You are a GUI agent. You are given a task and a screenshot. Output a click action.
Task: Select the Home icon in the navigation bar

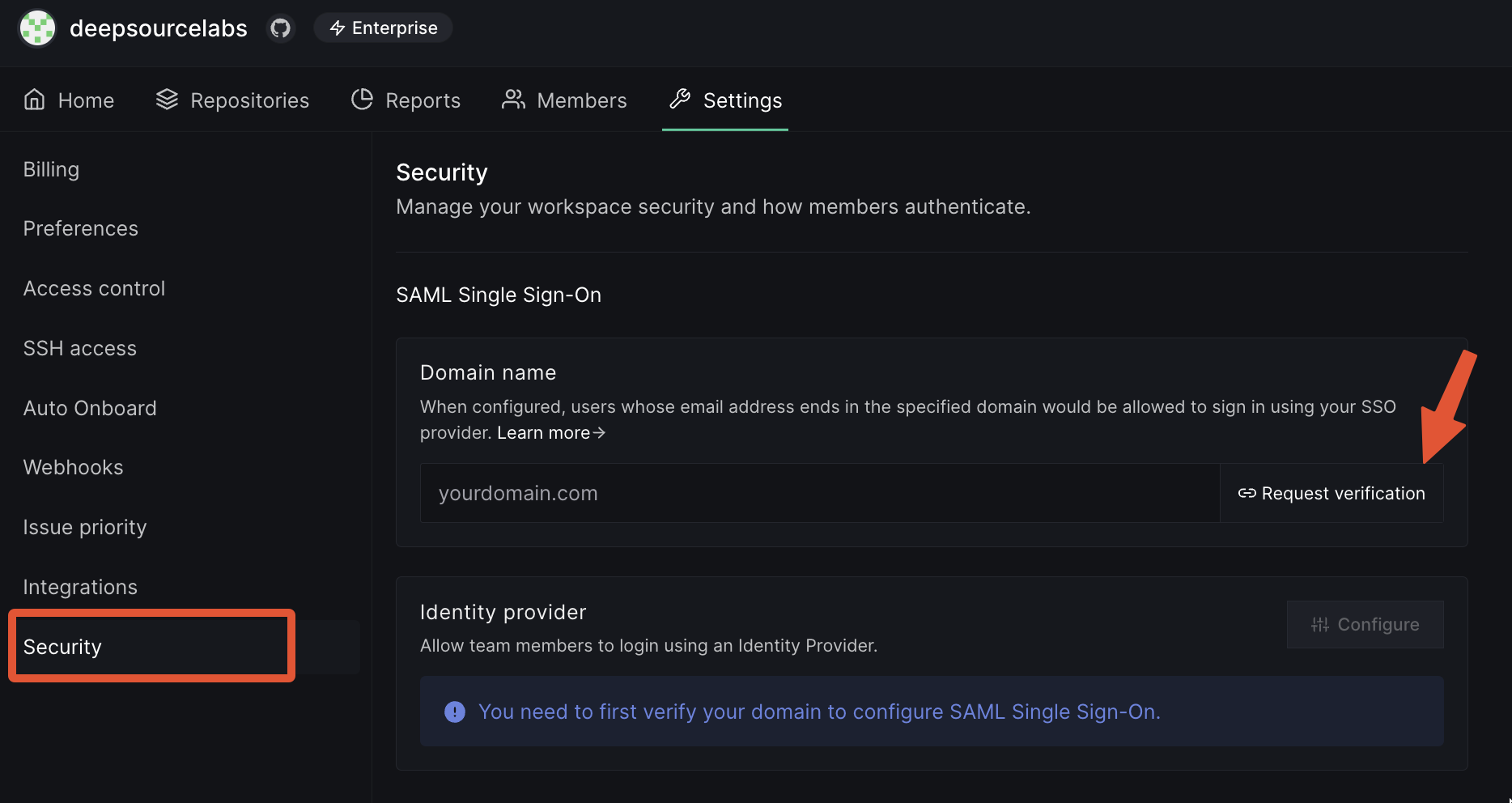pyautogui.click(x=34, y=99)
